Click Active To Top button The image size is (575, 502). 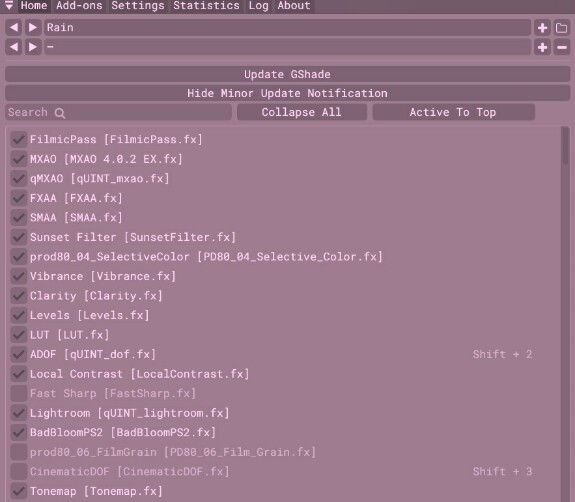coord(453,112)
